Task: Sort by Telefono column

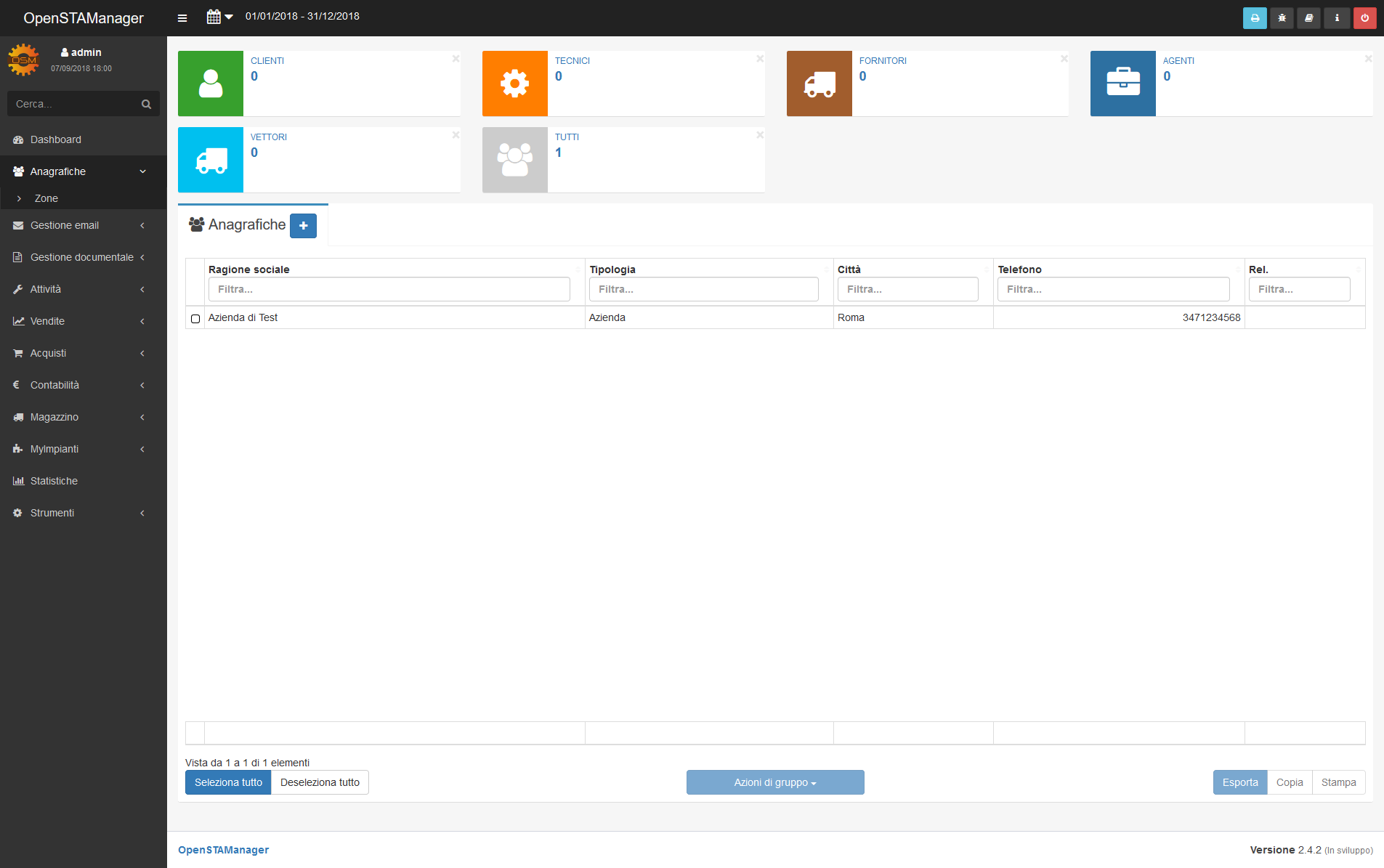Action: point(1020,269)
